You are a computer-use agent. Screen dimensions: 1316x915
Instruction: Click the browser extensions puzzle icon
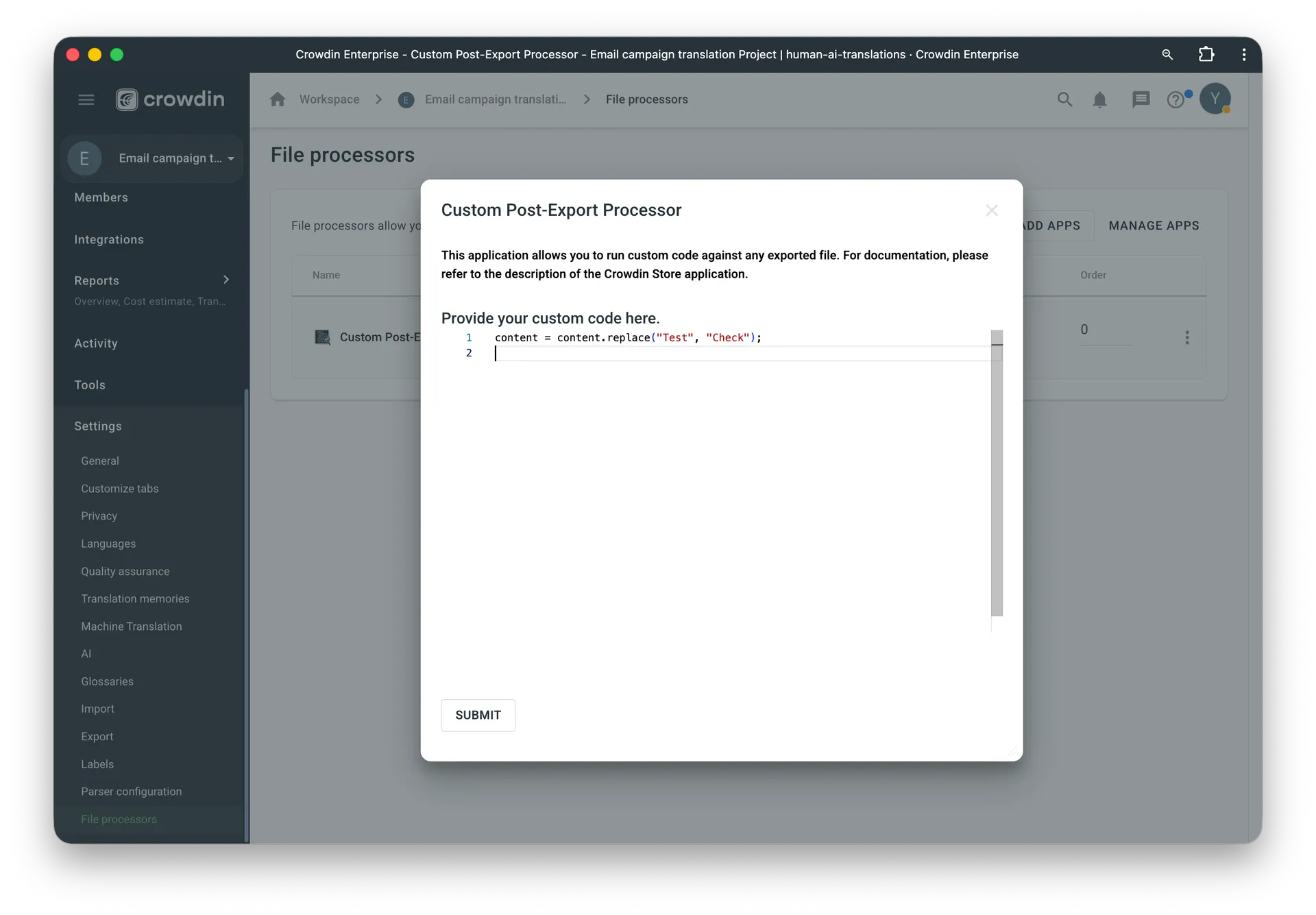pyautogui.click(x=1206, y=54)
